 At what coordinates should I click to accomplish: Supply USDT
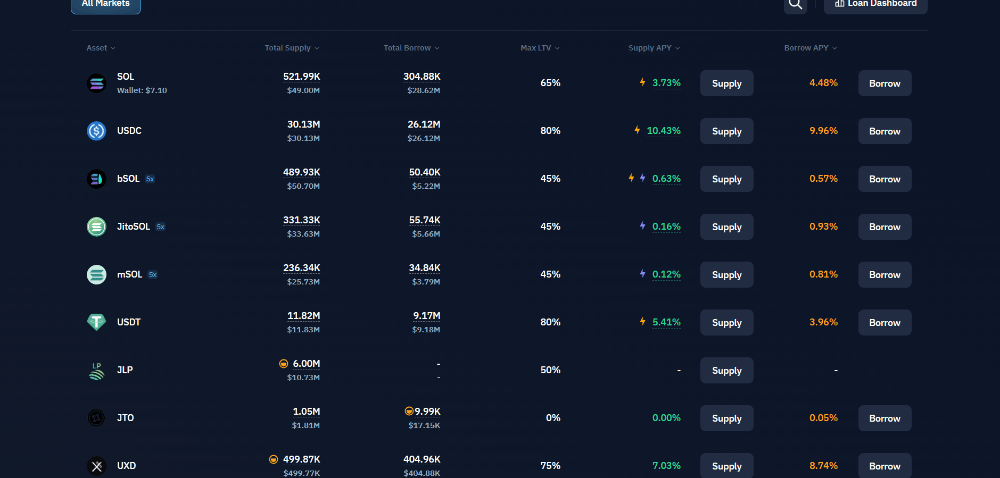click(x=726, y=322)
